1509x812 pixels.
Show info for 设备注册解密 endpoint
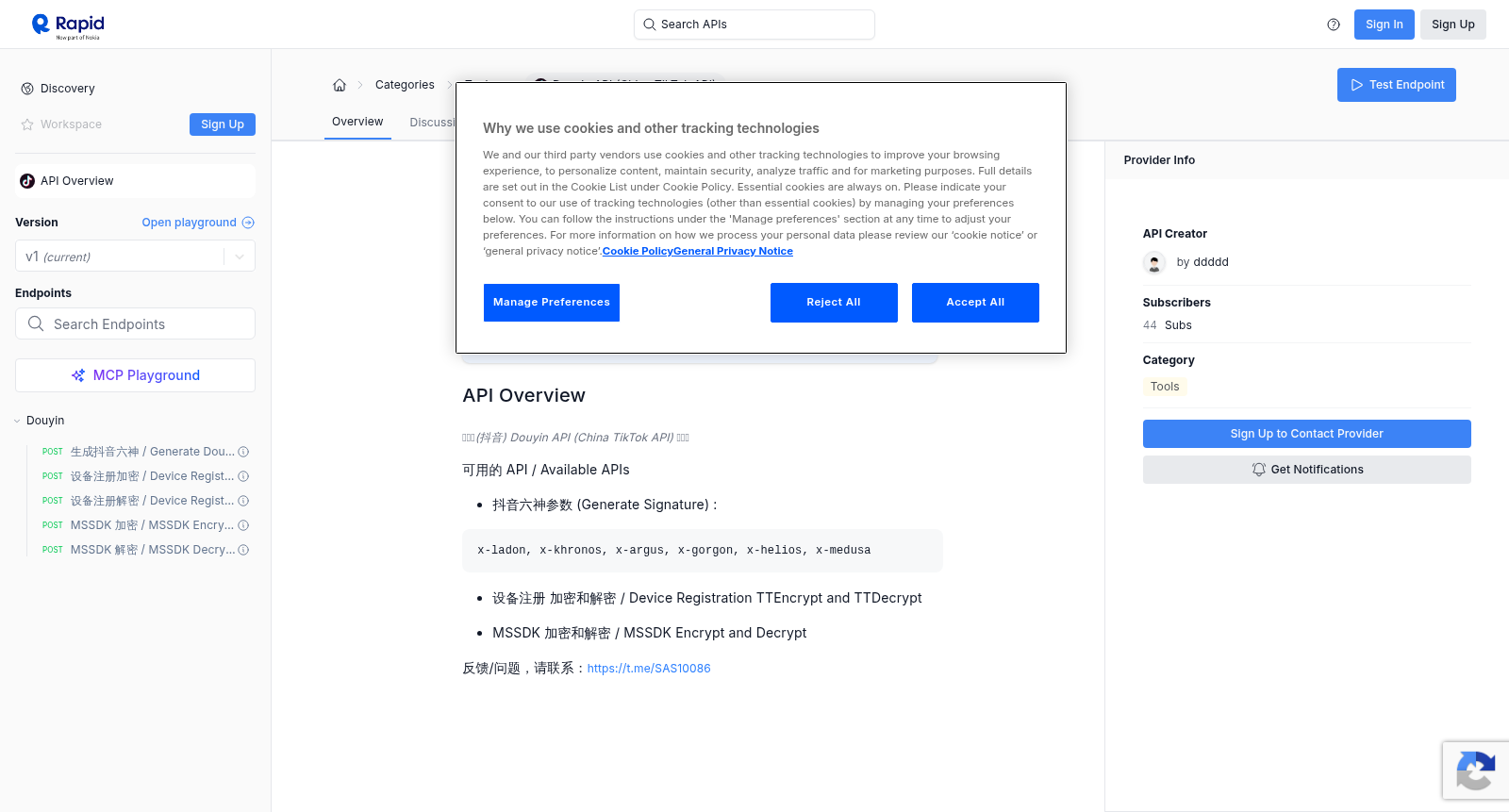pos(243,501)
